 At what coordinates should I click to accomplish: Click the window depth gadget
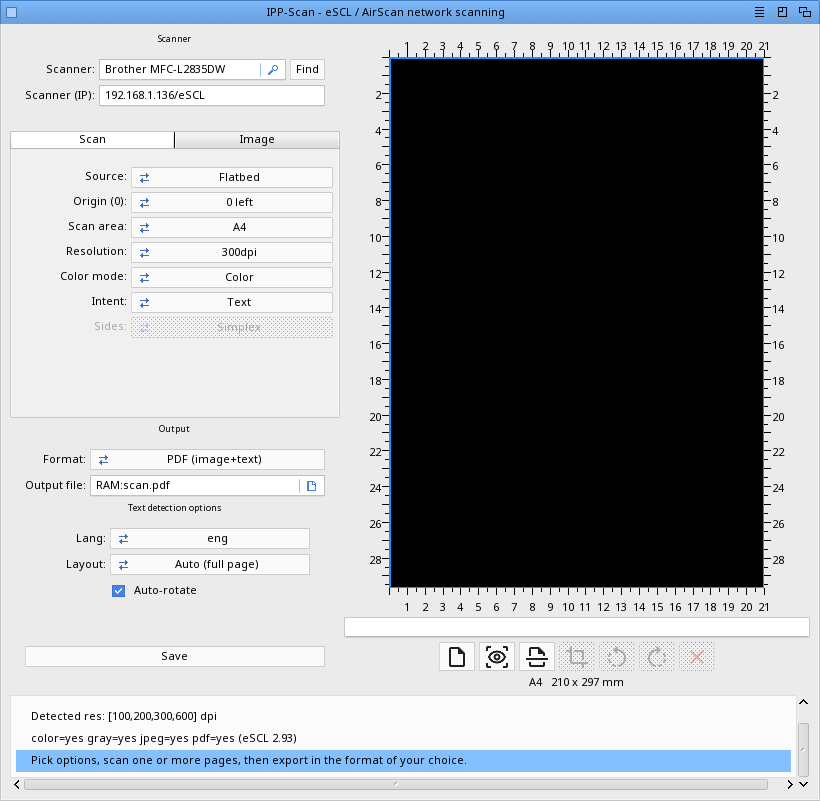805,12
